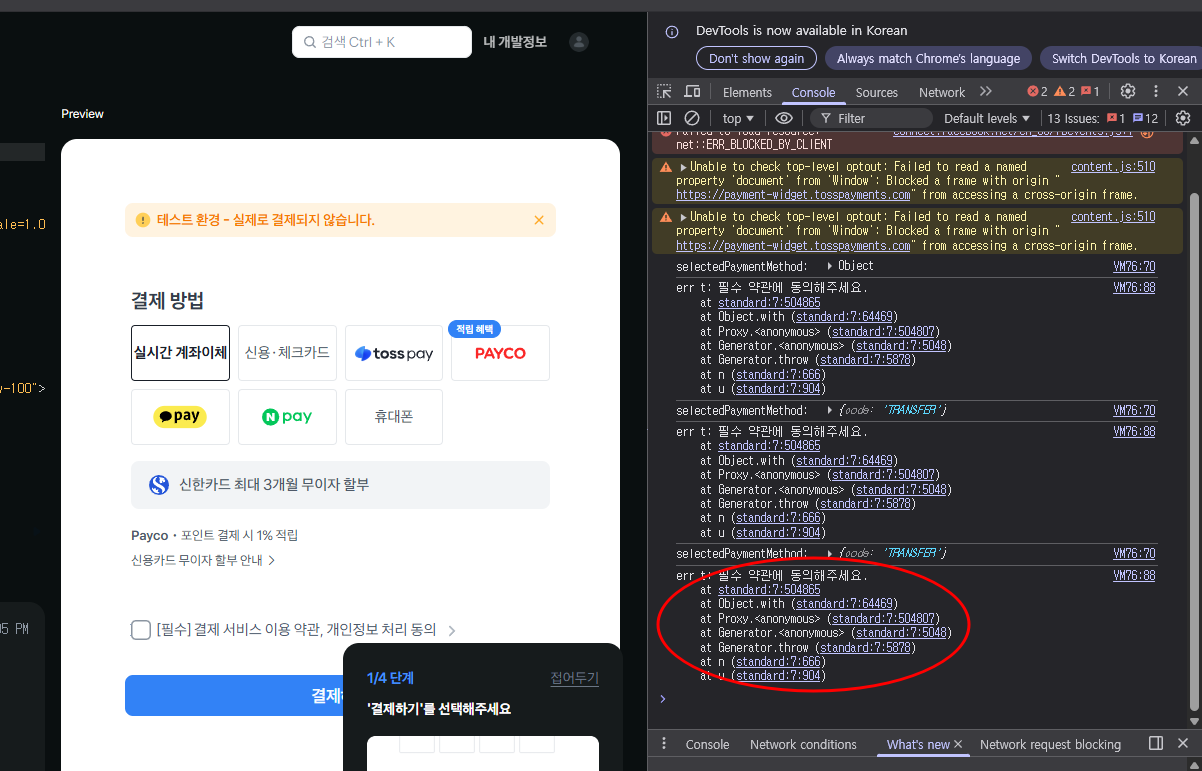The width and height of the screenshot is (1202, 771).
Task: Switch to the Elements tab
Action: pyautogui.click(x=747, y=92)
